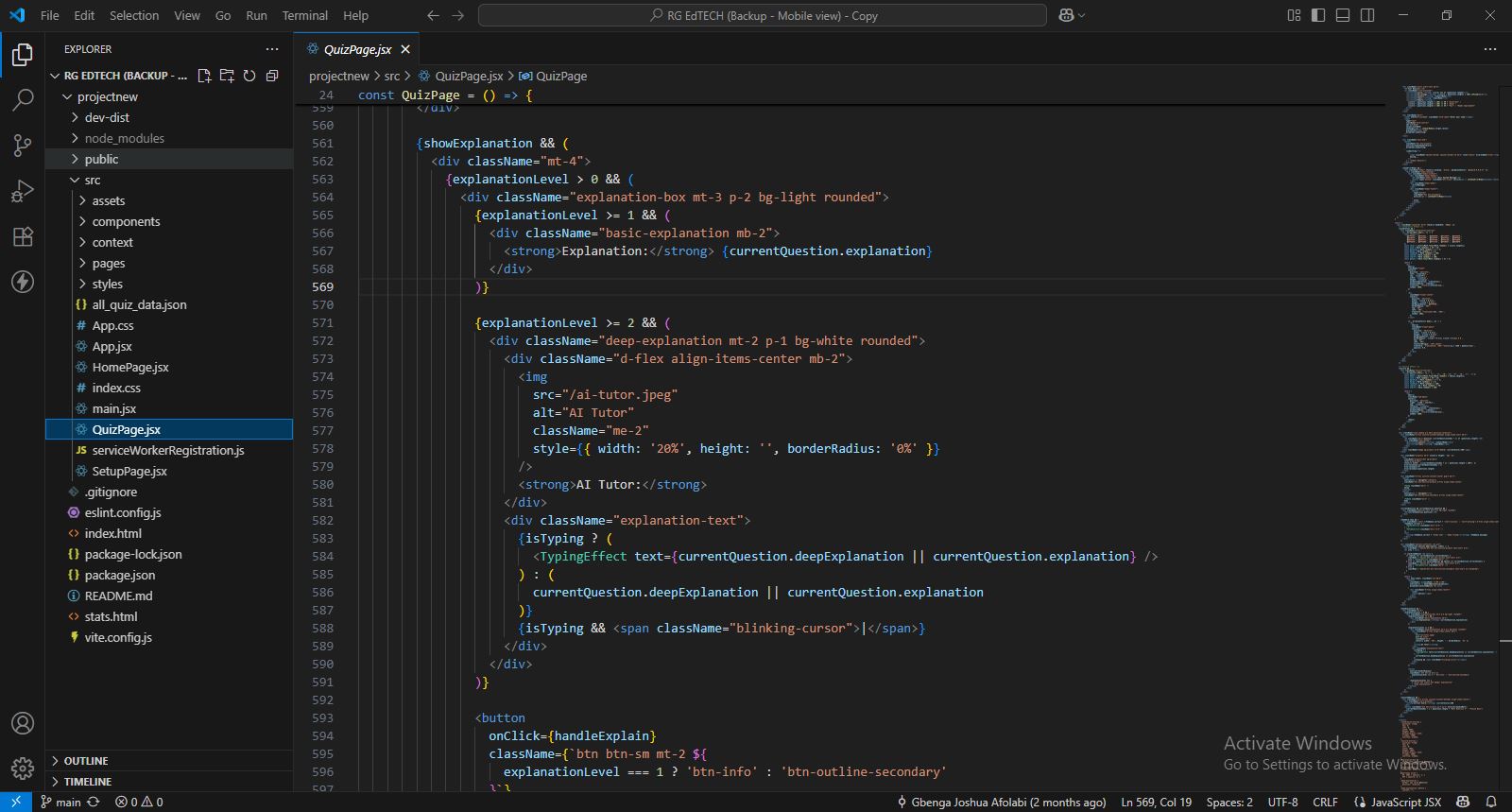Expand the components folder
1512x812 pixels.
point(126,221)
